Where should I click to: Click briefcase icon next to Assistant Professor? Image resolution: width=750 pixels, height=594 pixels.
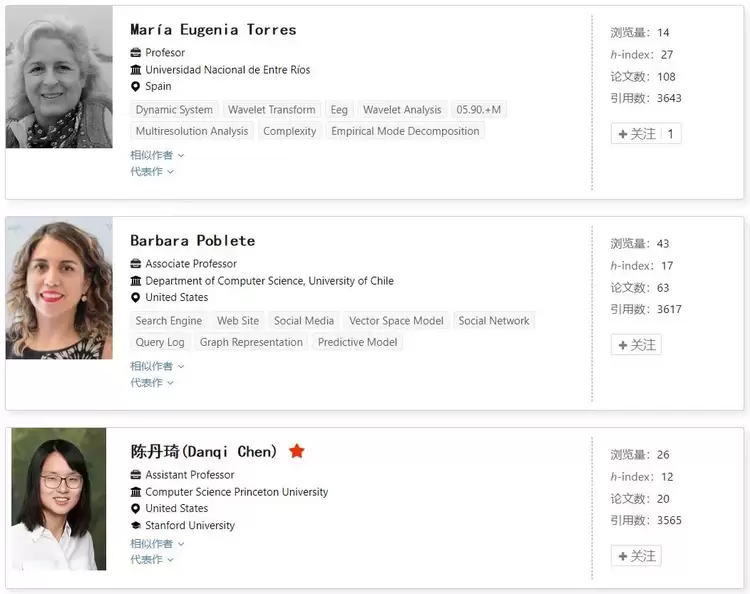(136, 475)
